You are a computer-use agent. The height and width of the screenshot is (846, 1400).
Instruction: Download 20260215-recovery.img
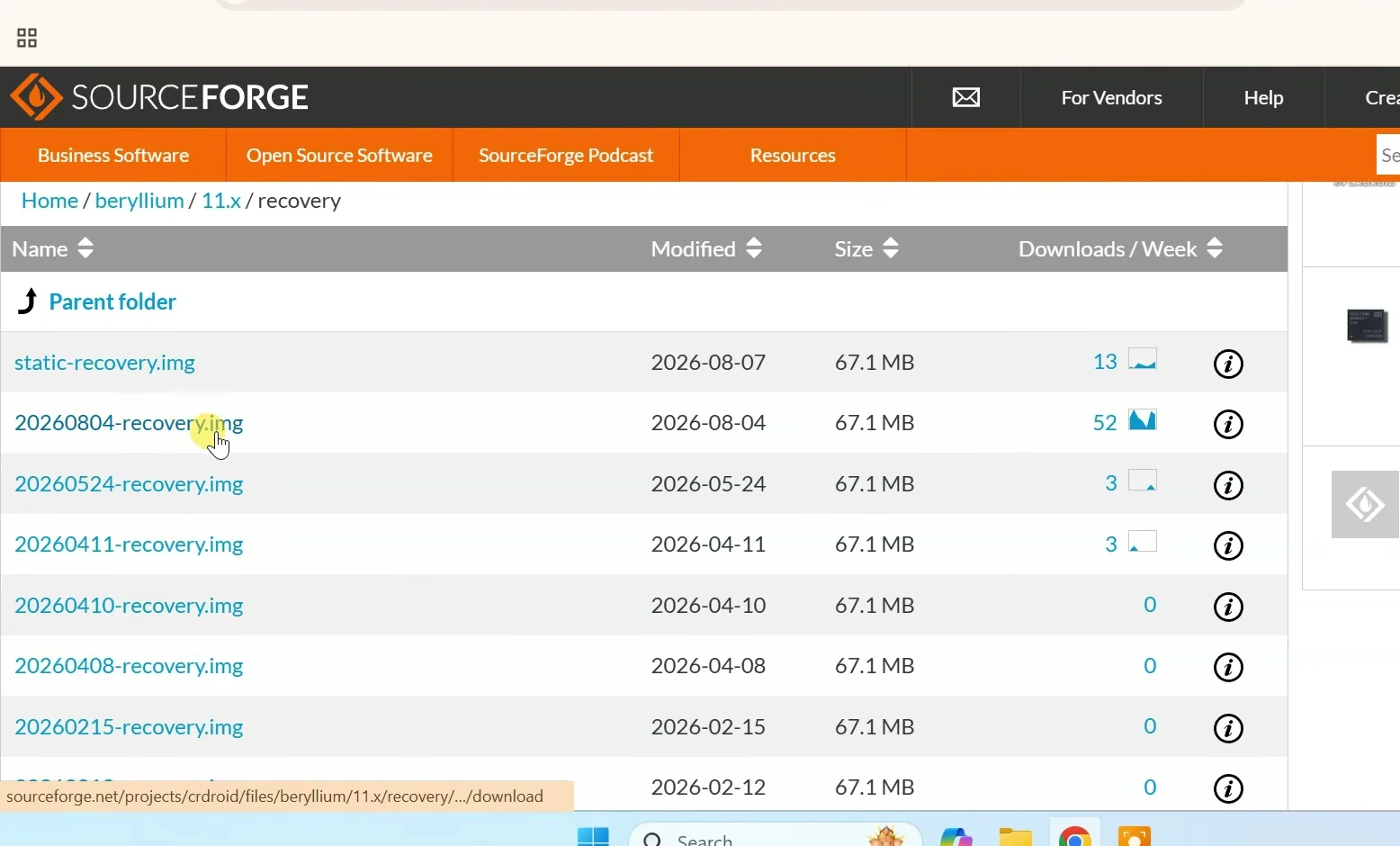click(129, 727)
